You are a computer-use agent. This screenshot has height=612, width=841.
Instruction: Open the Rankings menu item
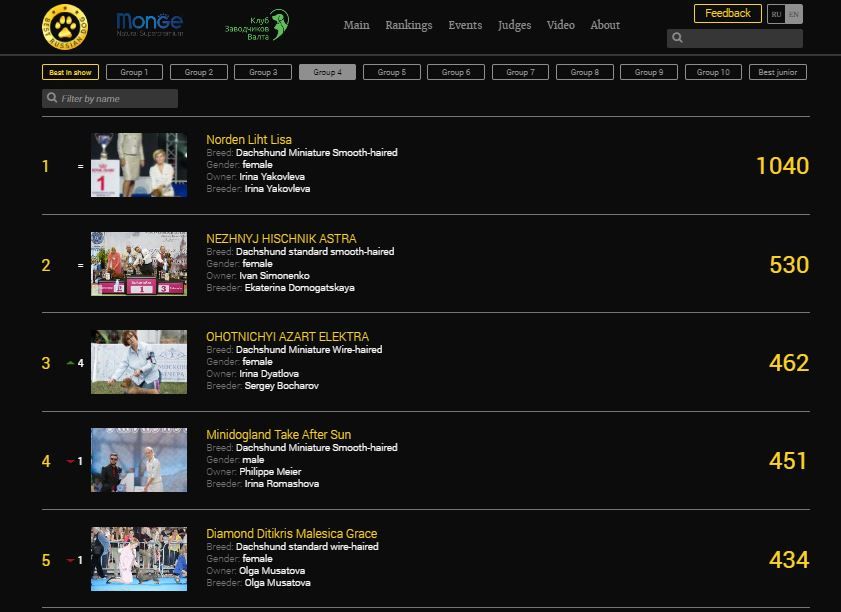click(408, 25)
